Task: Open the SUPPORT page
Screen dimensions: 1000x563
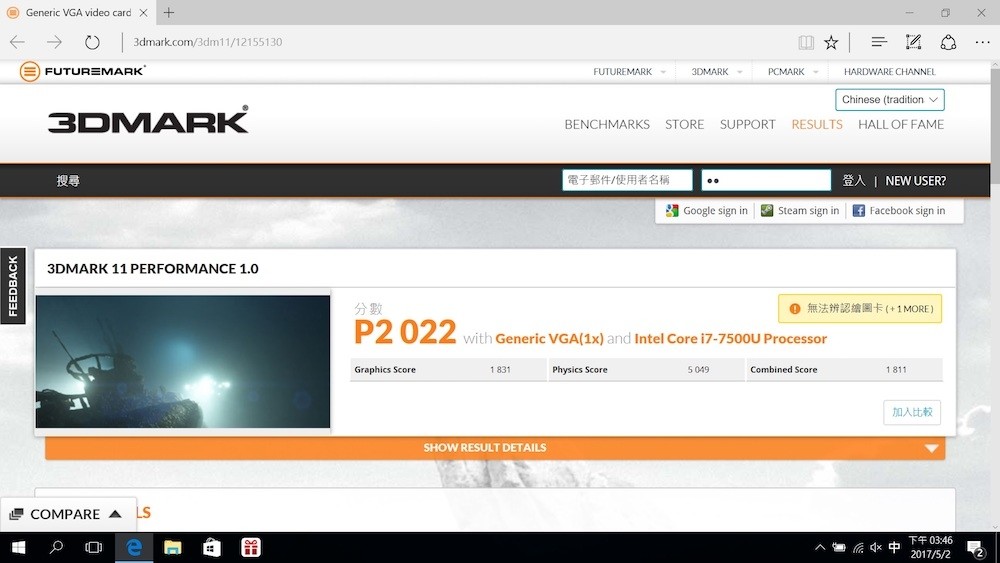Action: (747, 124)
